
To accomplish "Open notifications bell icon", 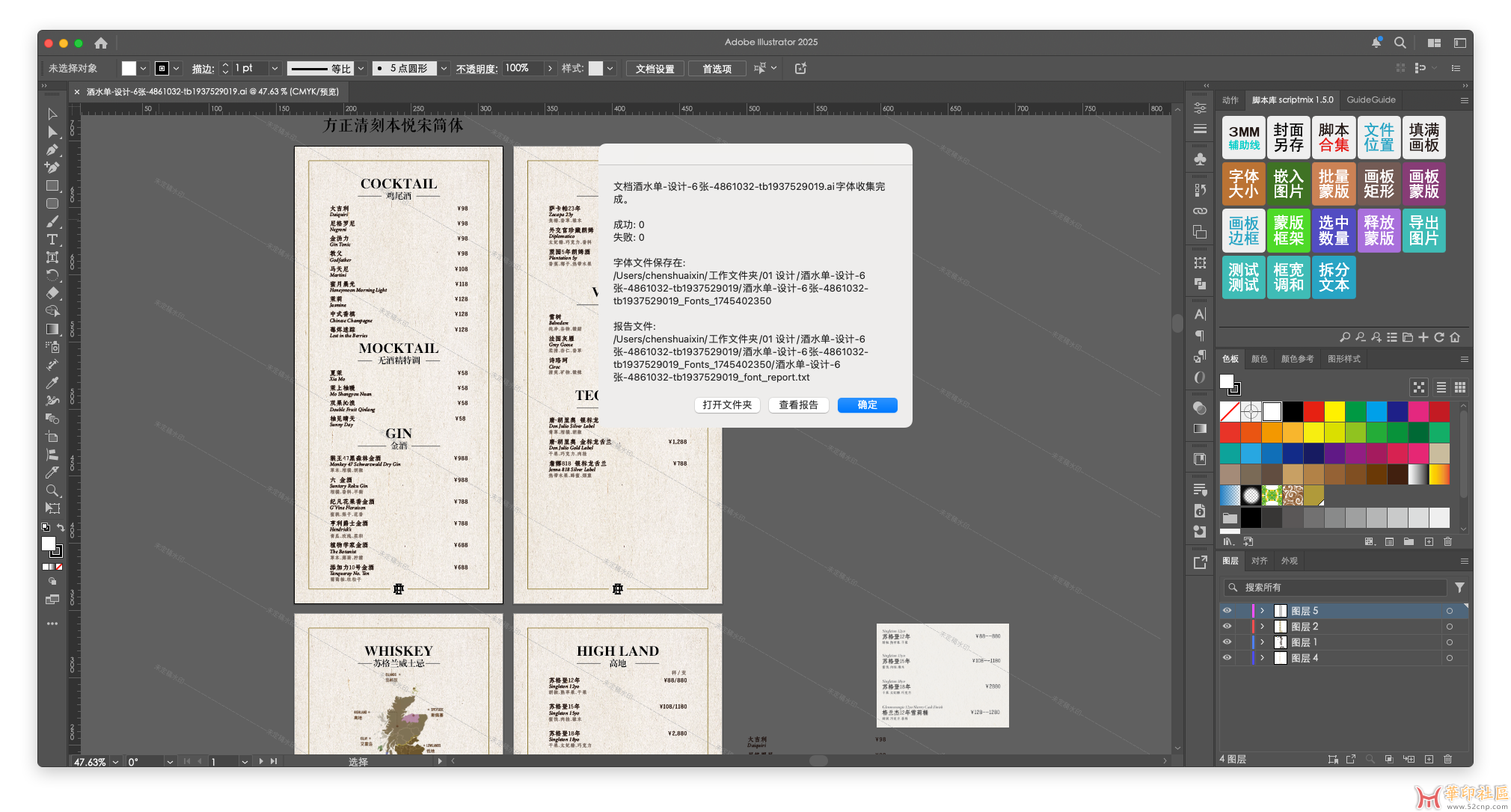I will pos(1376,43).
